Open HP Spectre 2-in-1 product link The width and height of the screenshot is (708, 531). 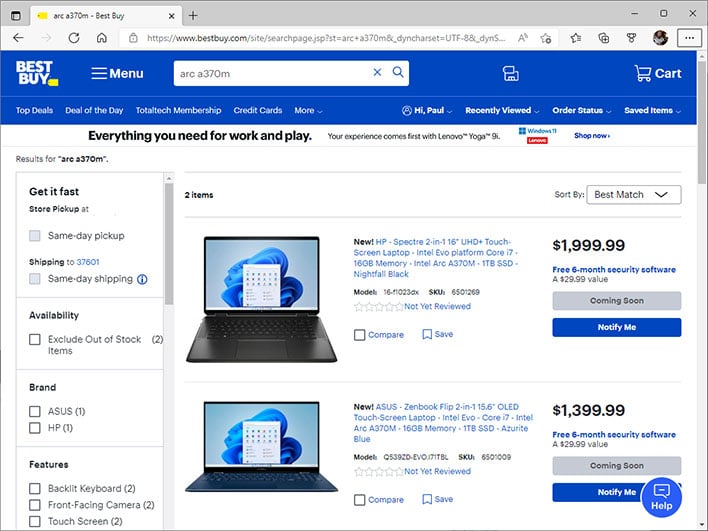pos(436,258)
